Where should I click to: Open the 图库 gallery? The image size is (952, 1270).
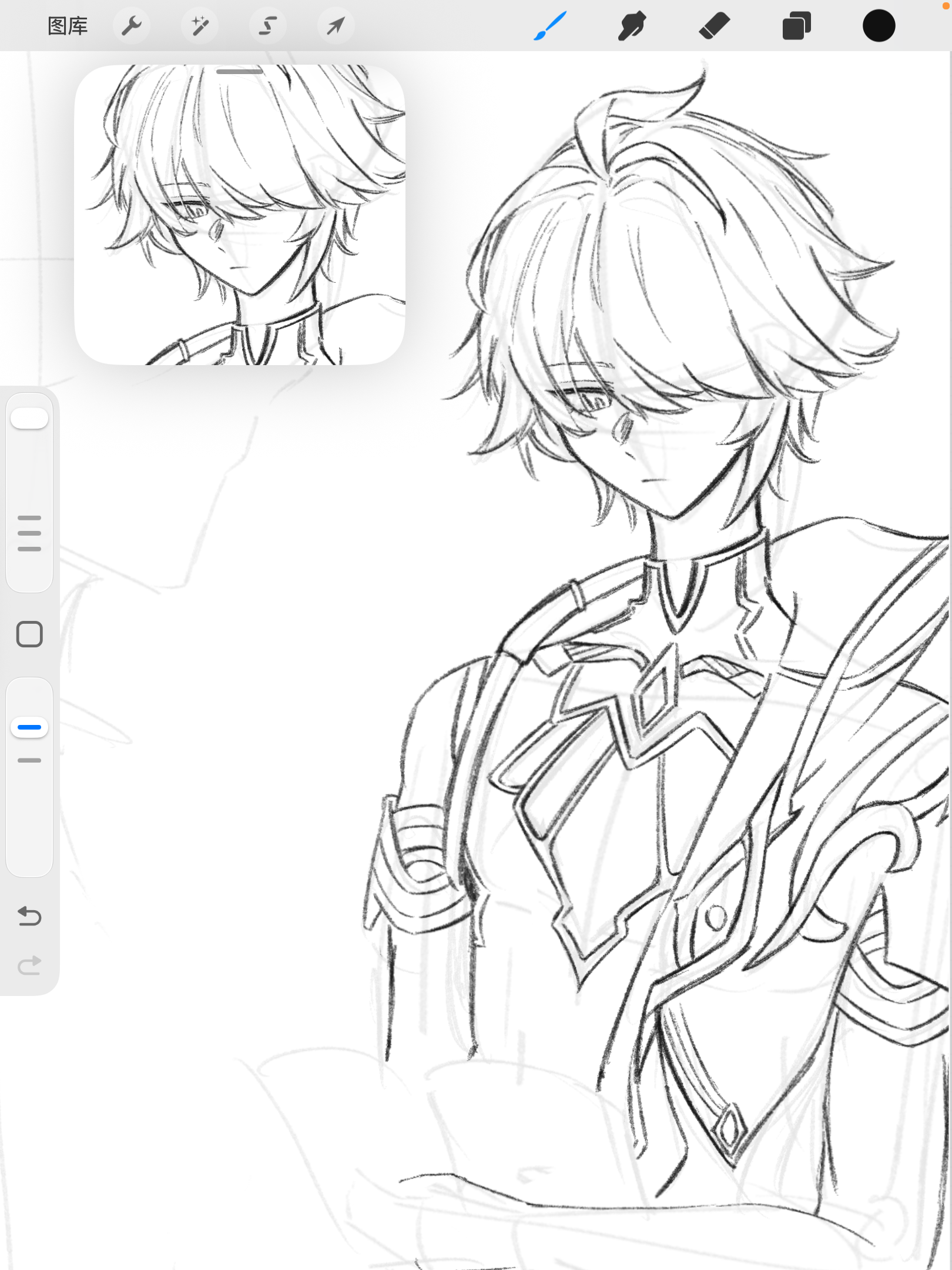point(68,26)
